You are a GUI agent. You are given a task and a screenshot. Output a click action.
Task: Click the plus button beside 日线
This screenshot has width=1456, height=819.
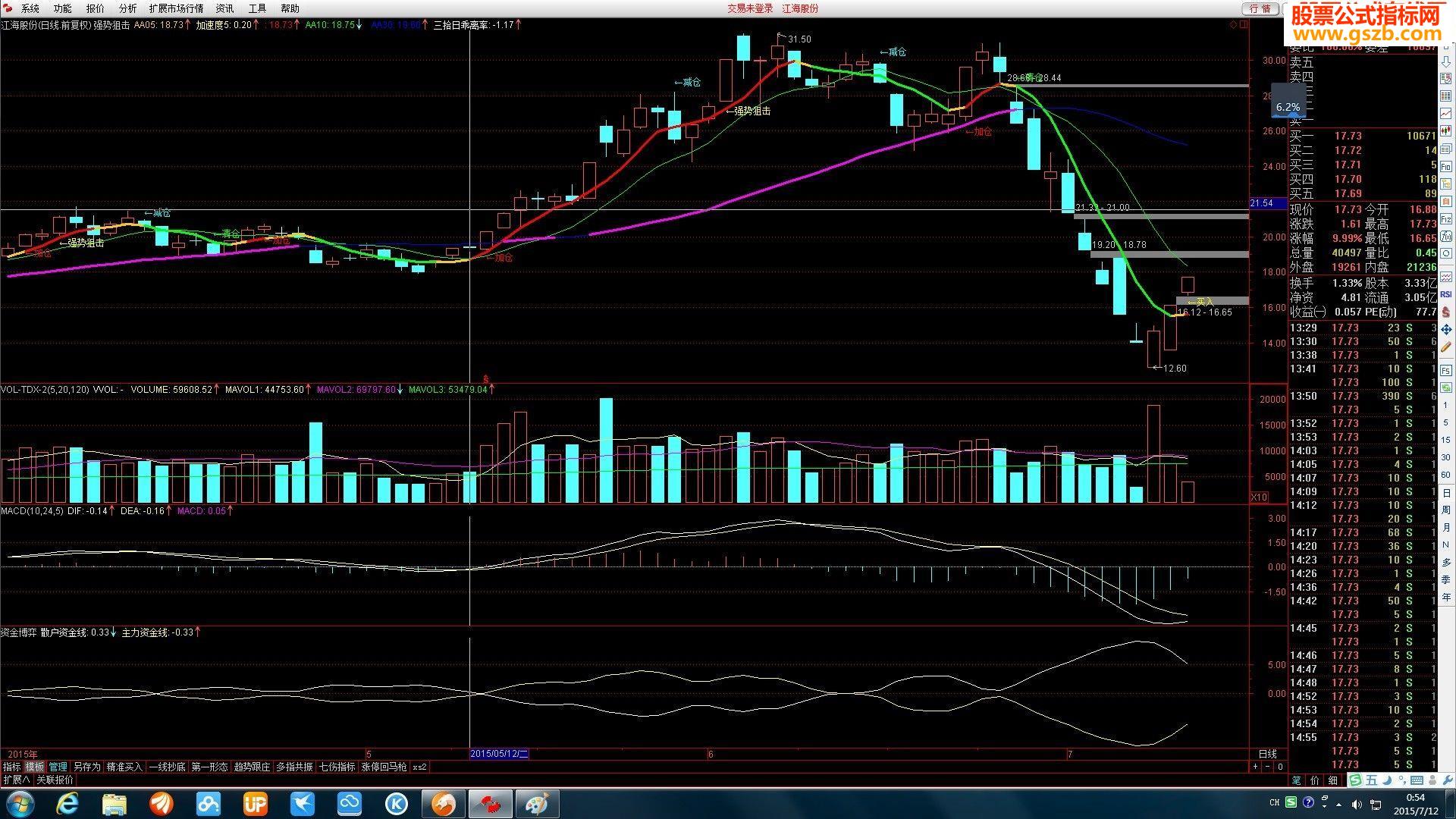tap(1255, 767)
